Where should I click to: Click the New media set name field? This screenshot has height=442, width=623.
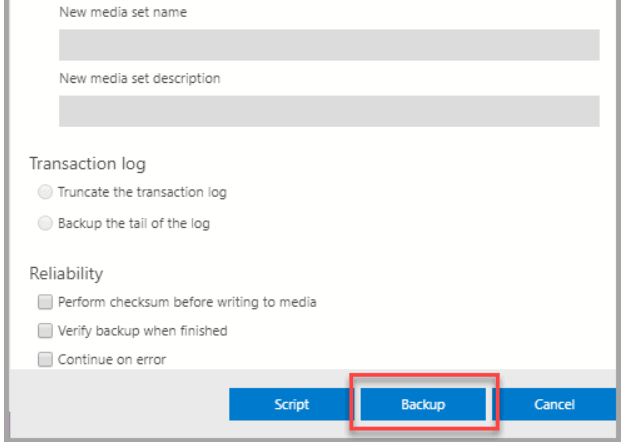tap(328, 45)
